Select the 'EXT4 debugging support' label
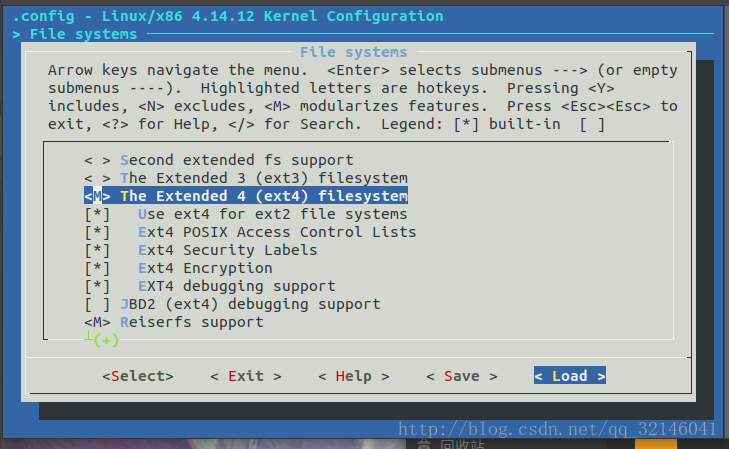 tap(237, 286)
